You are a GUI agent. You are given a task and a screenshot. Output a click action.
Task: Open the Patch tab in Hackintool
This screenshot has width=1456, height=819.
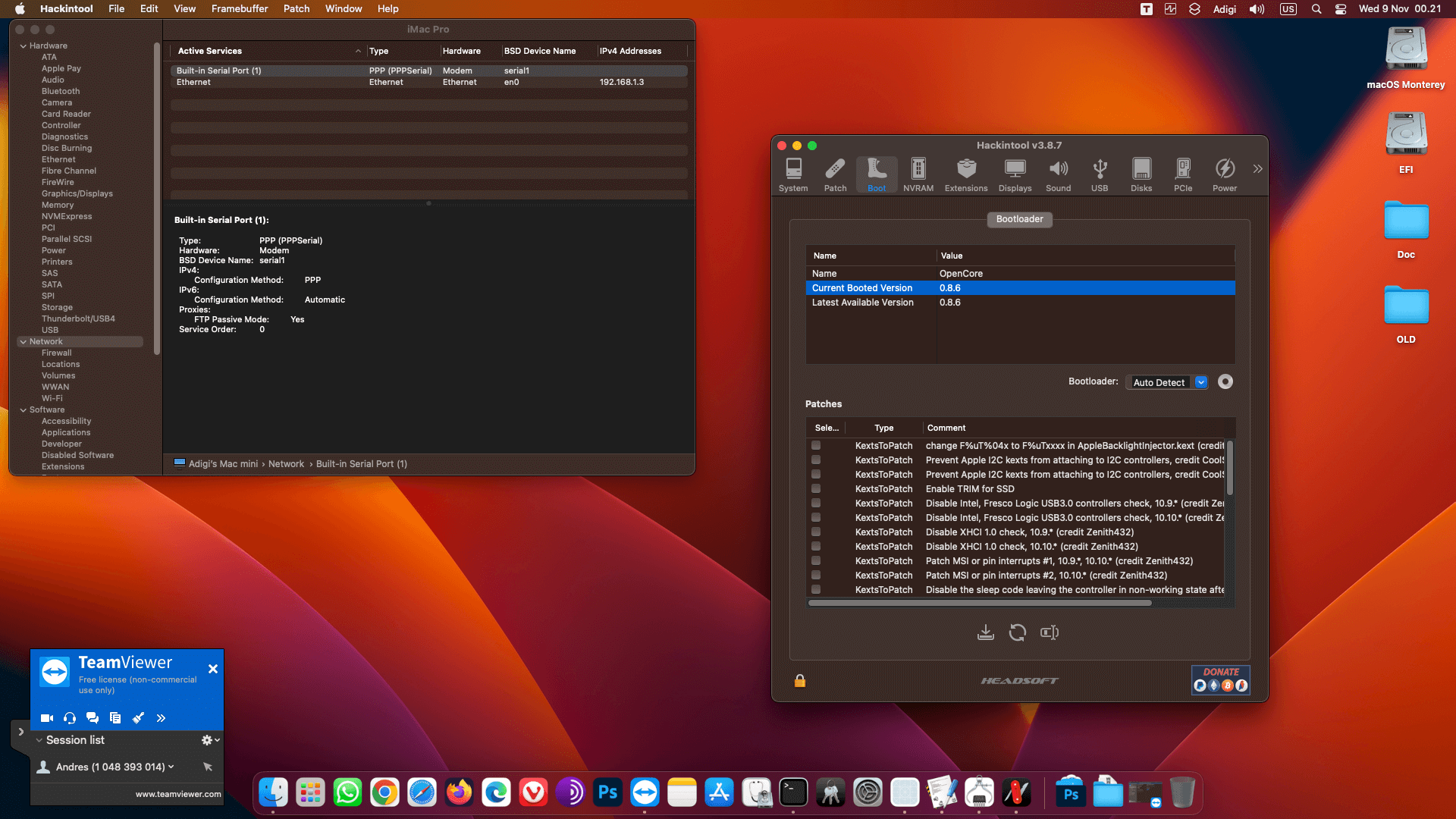pyautogui.click(x=835, y=174)
